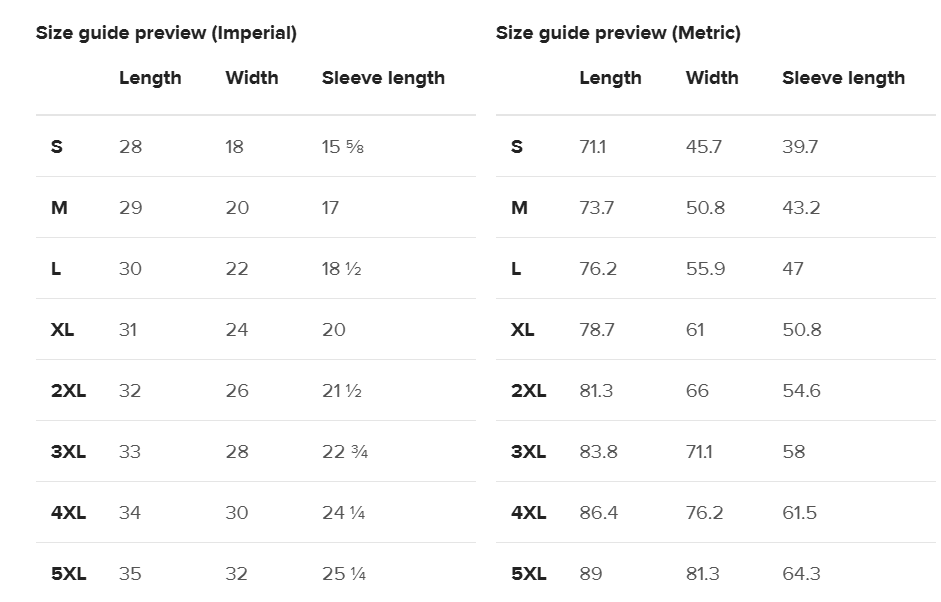
Task: Select the 55.9 width cell
Action: tap(705, 269)
